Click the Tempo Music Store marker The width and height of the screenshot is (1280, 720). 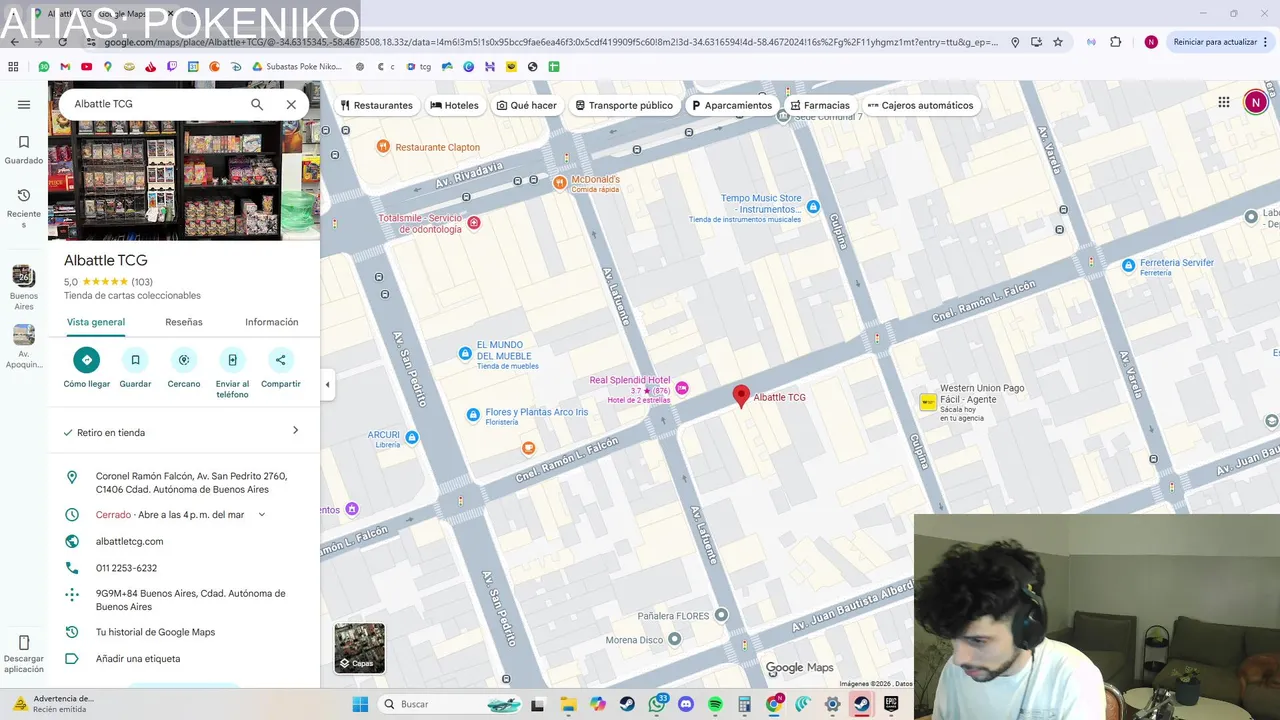pos(813,207)
